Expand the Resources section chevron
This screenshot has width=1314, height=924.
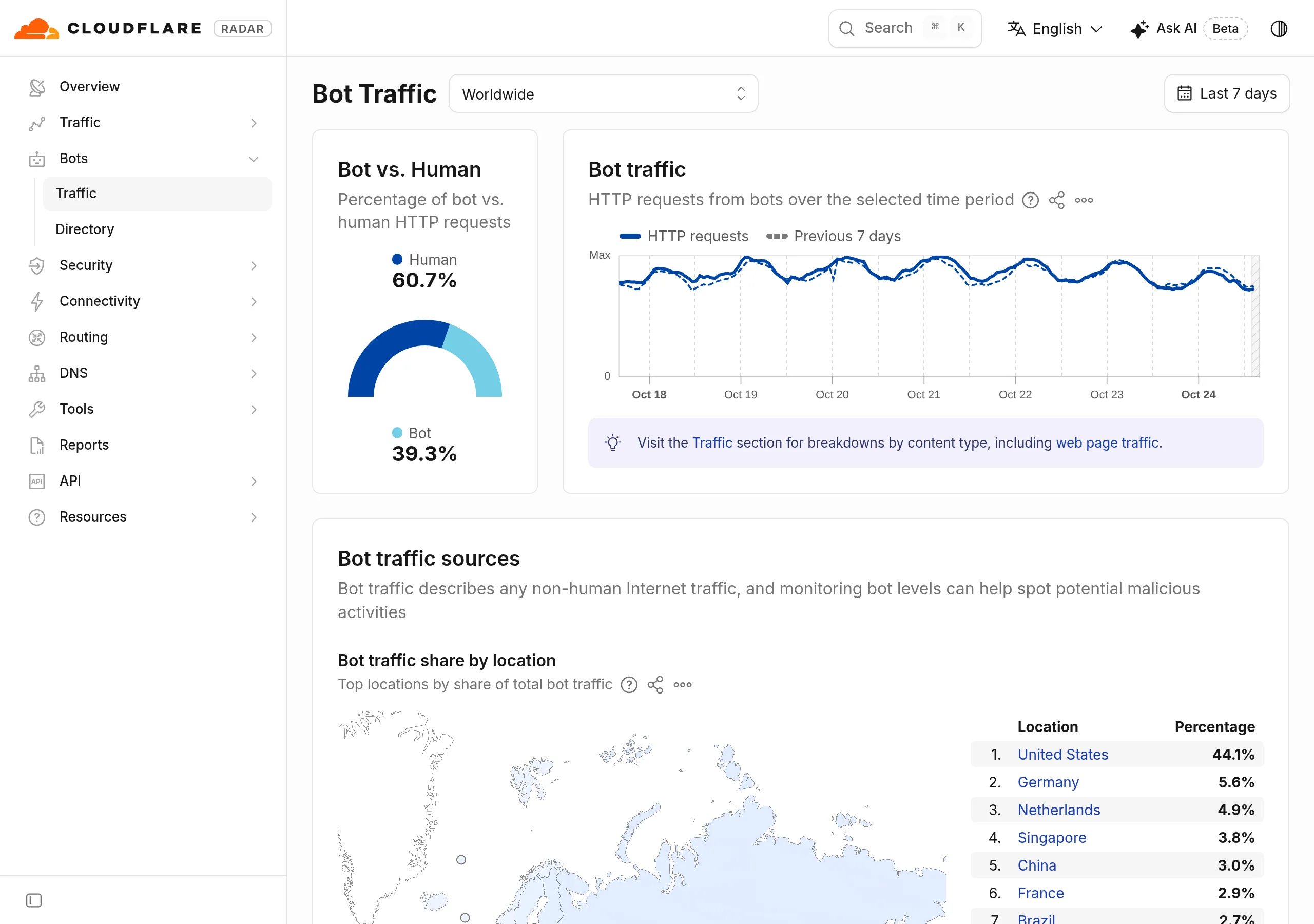coord(254,517)
